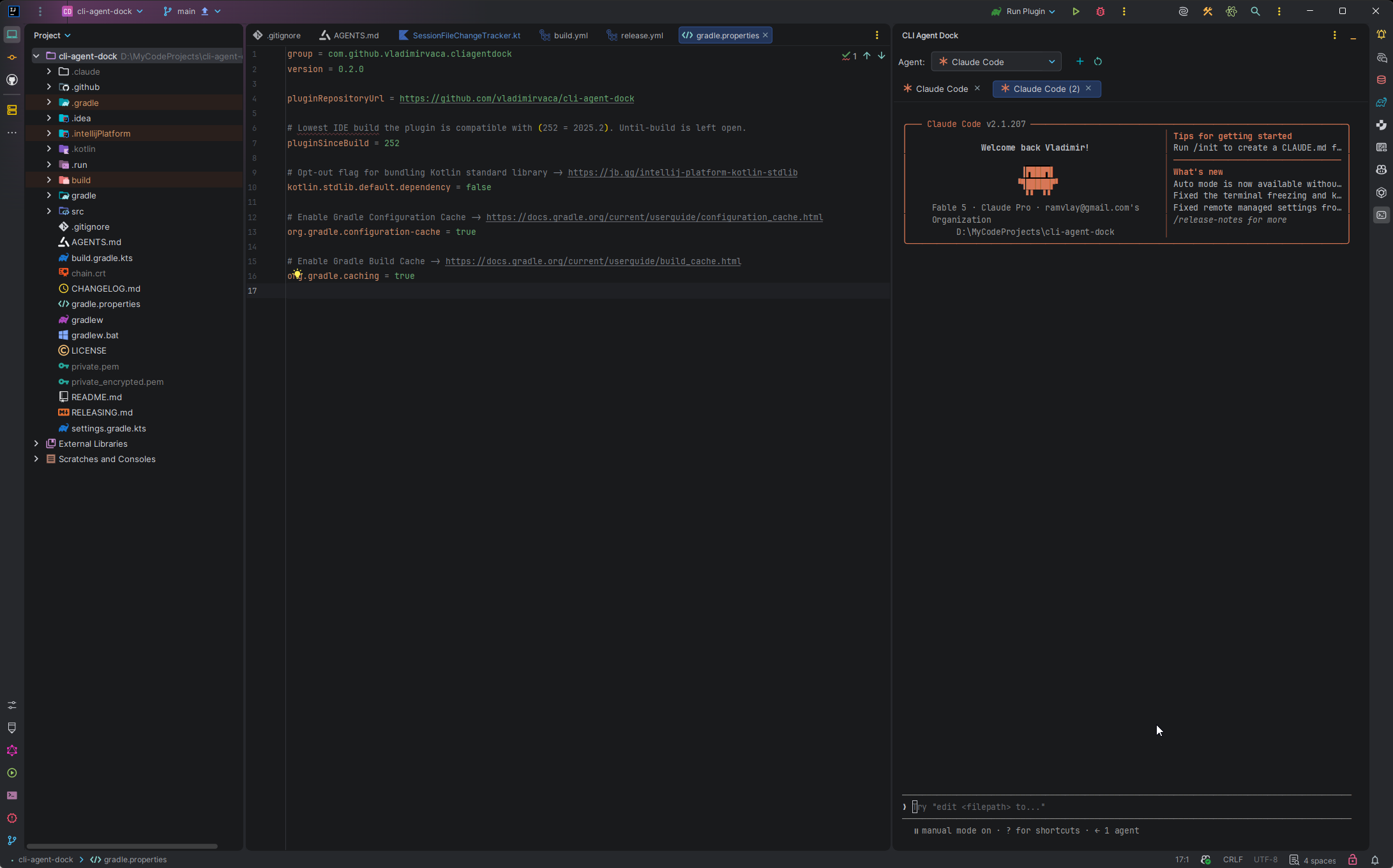
Task: Open Search Everywhere magnifier icon
Action: (1255, 11)
